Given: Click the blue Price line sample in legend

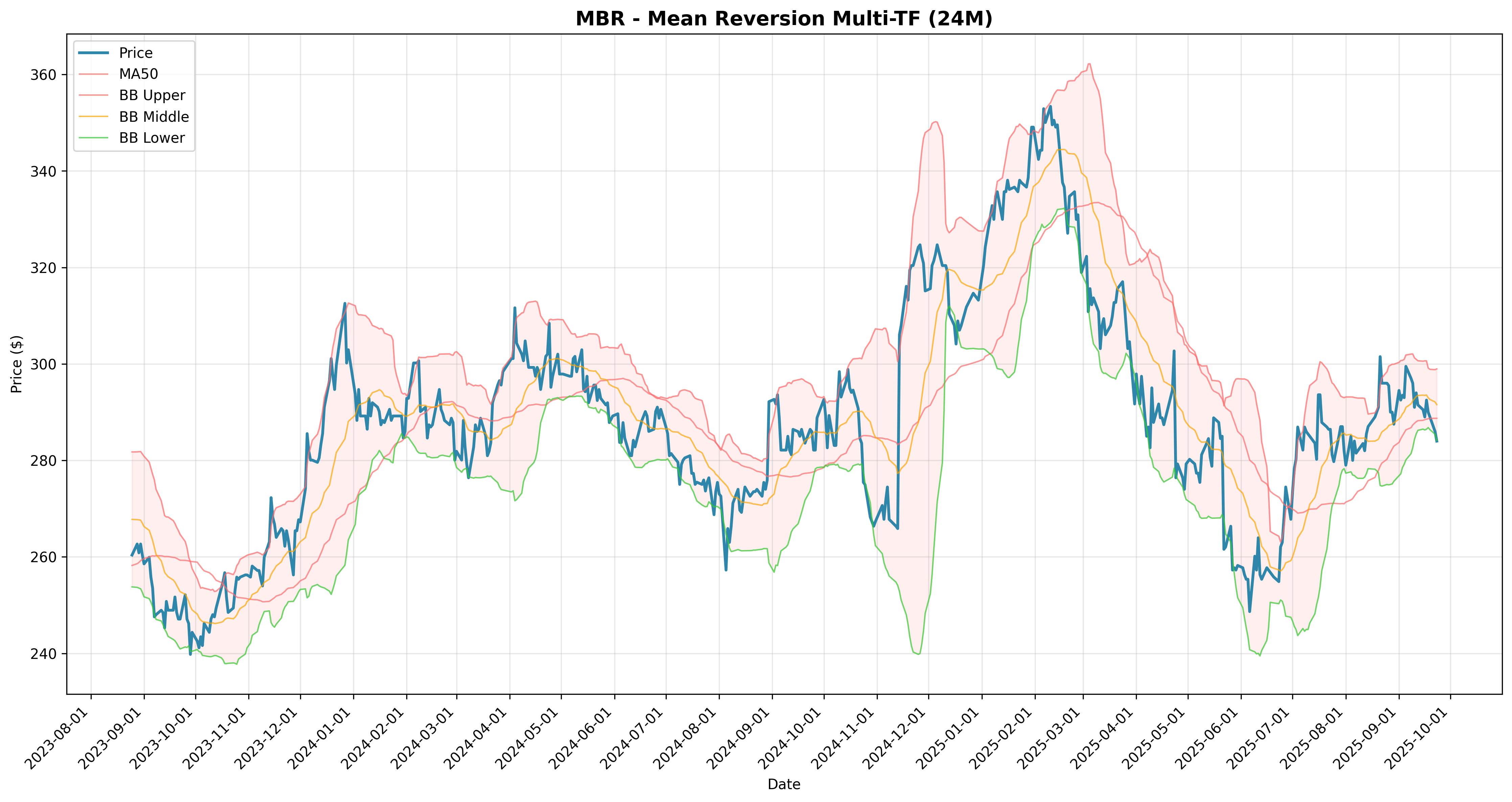Looking at the screenshot, I should (94, 53).
